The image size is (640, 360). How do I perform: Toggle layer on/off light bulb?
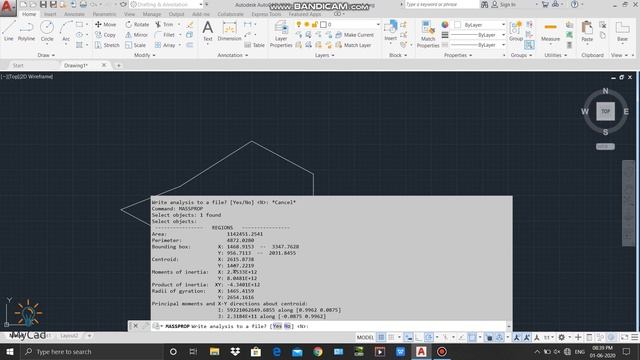click(299, 24)
